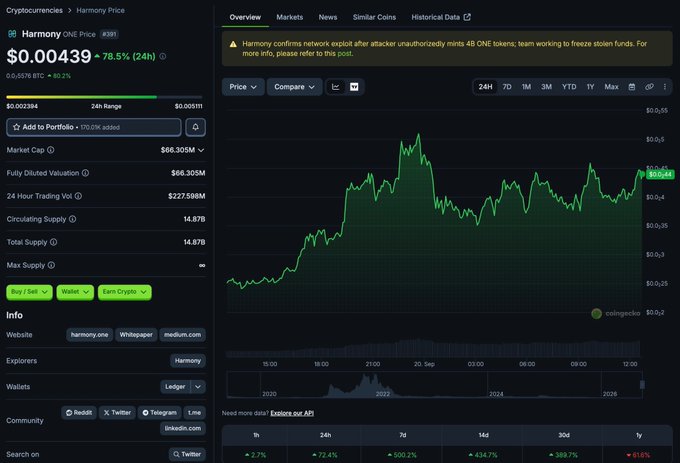Select 1M chart range
680x463 pixels.
pyautogui.click(x=526, y=87)
